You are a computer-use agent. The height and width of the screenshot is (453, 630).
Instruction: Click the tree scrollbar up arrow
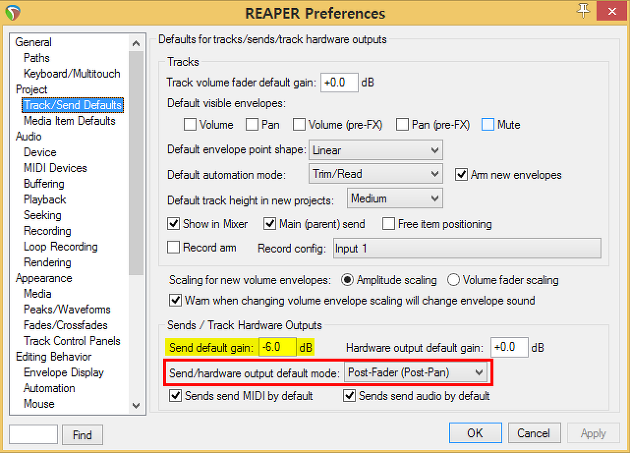tap(136, 43)
